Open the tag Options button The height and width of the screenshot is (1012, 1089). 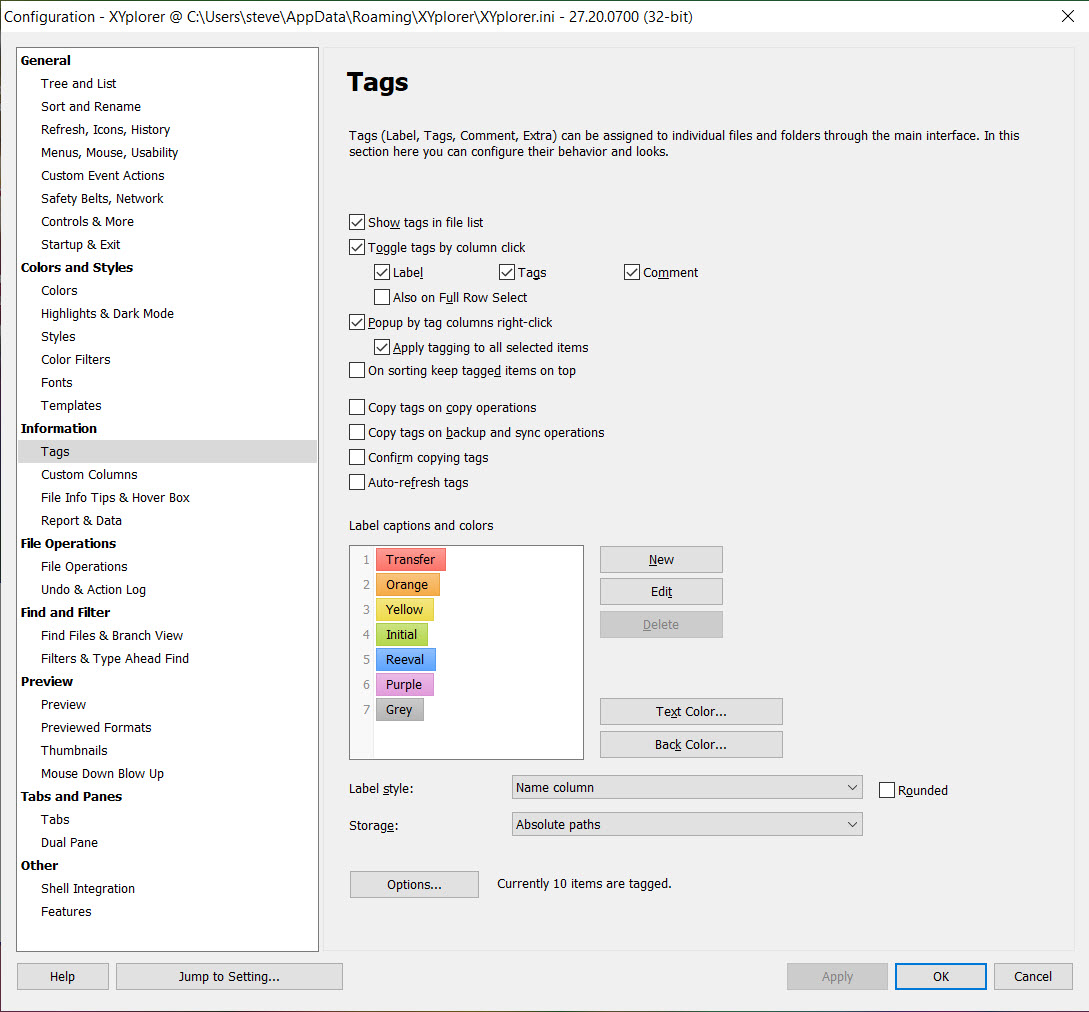click(x=414, y=885)
